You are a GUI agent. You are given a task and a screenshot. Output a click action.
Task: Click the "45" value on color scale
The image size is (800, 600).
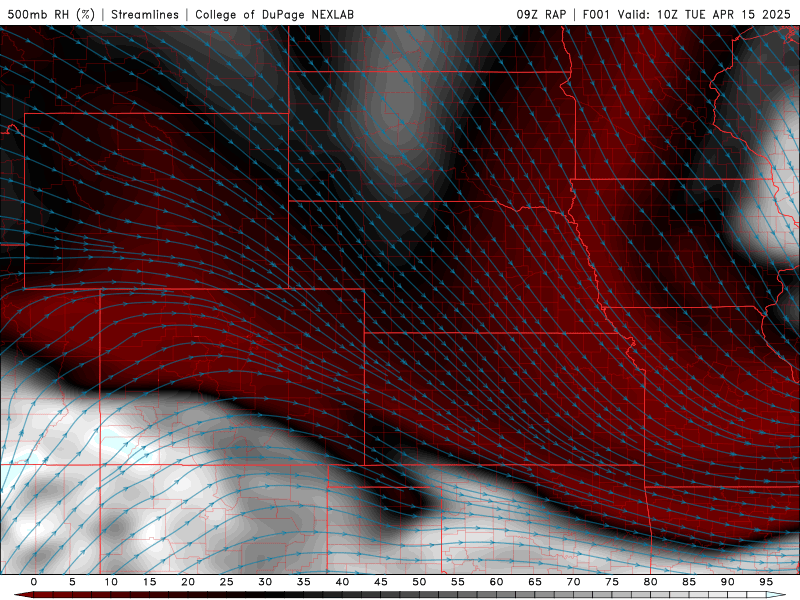[x=381, y=582]
